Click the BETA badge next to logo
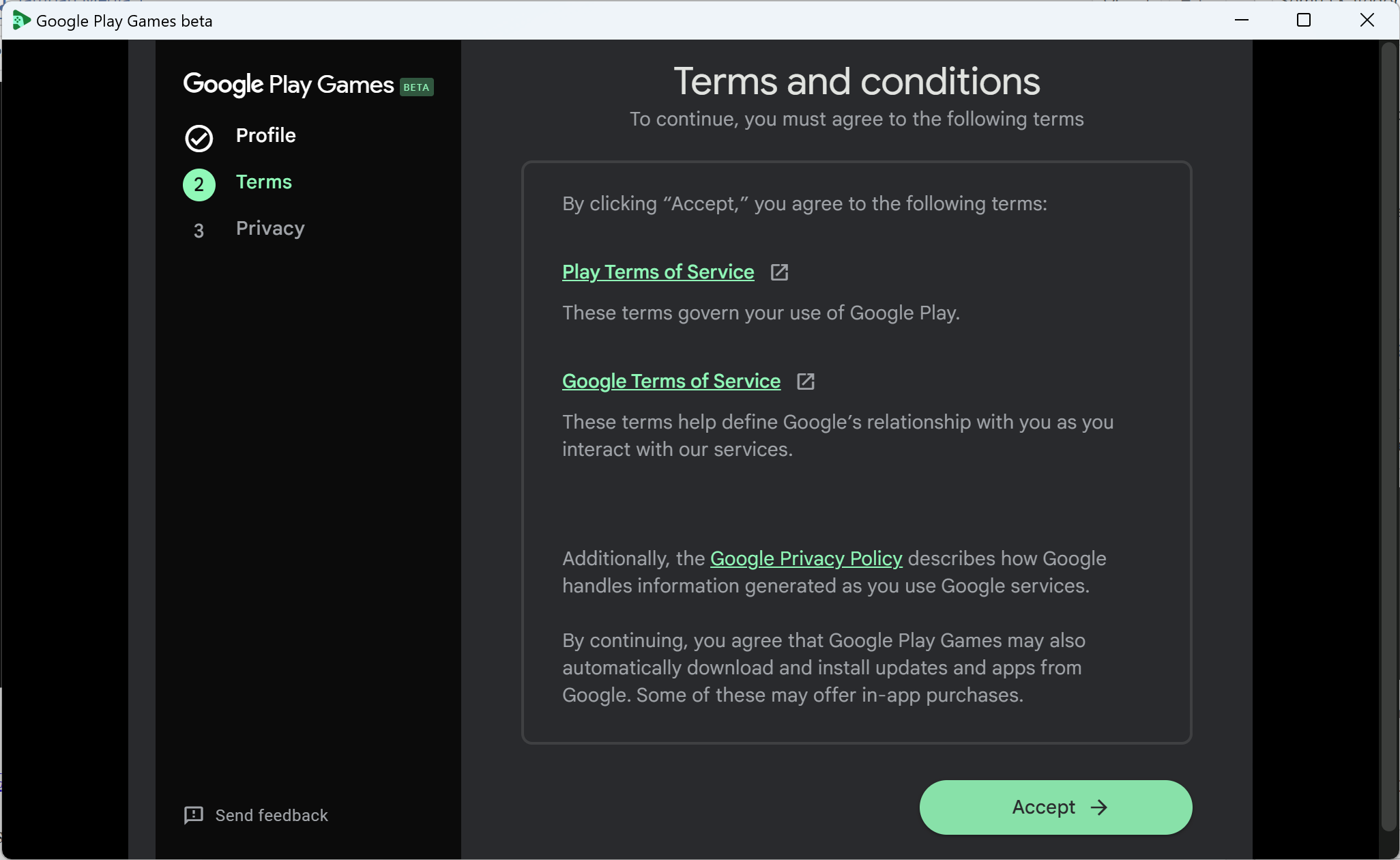Viewport: 1400px width, 860px height. click(416, 87)
